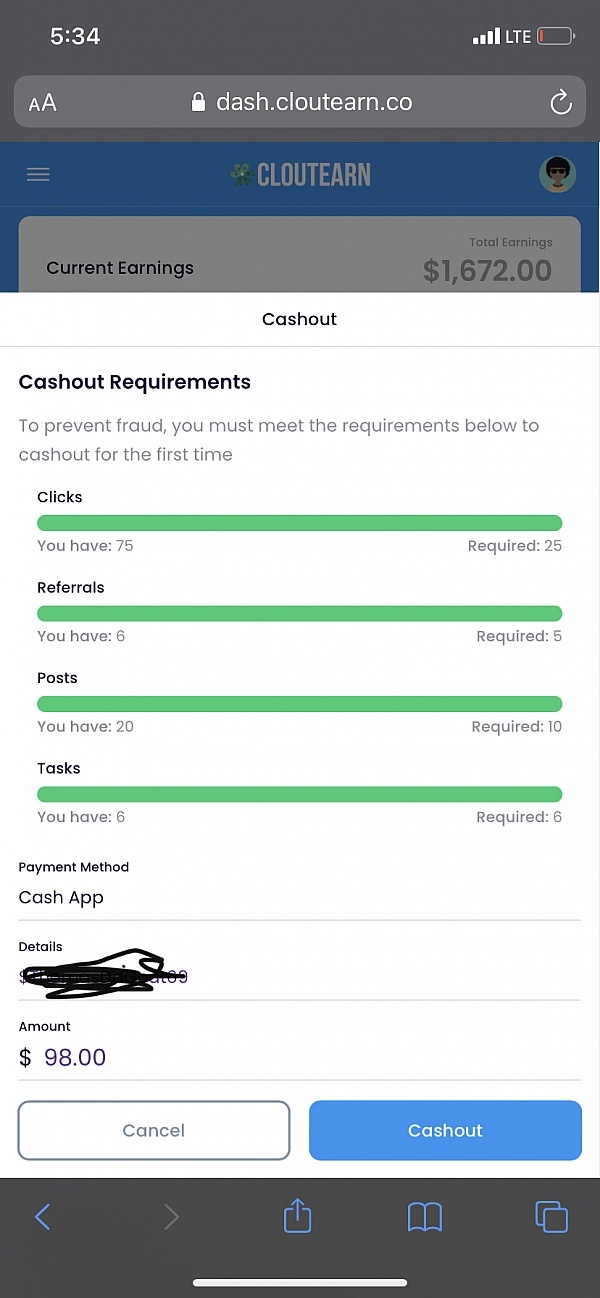Screen dimensions: 600x1298
Task: Click the Cancel button
Action: pyautogui.click(x=154, y=1130)
